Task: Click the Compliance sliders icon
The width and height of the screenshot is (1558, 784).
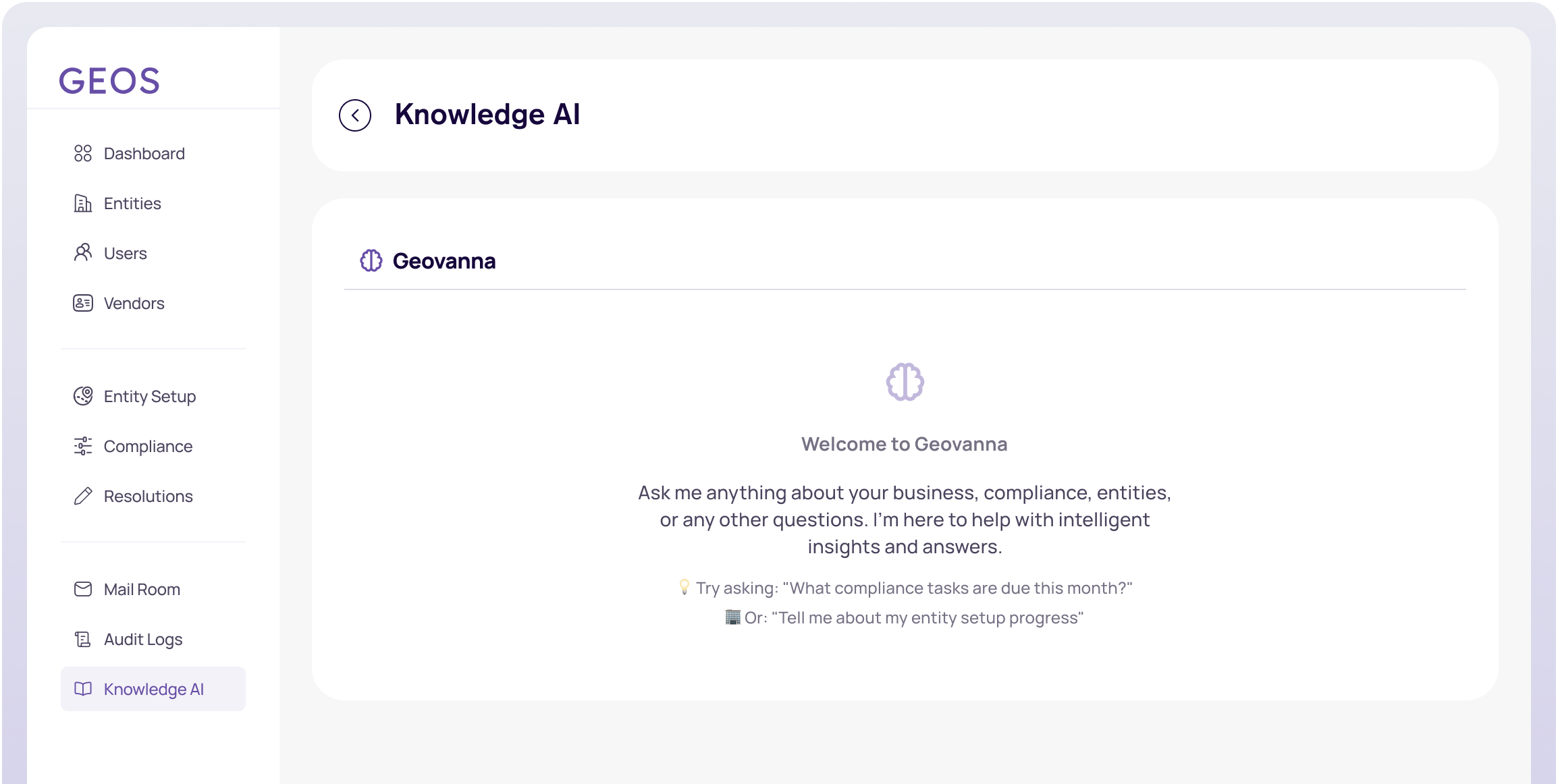Action: (83, 446)
